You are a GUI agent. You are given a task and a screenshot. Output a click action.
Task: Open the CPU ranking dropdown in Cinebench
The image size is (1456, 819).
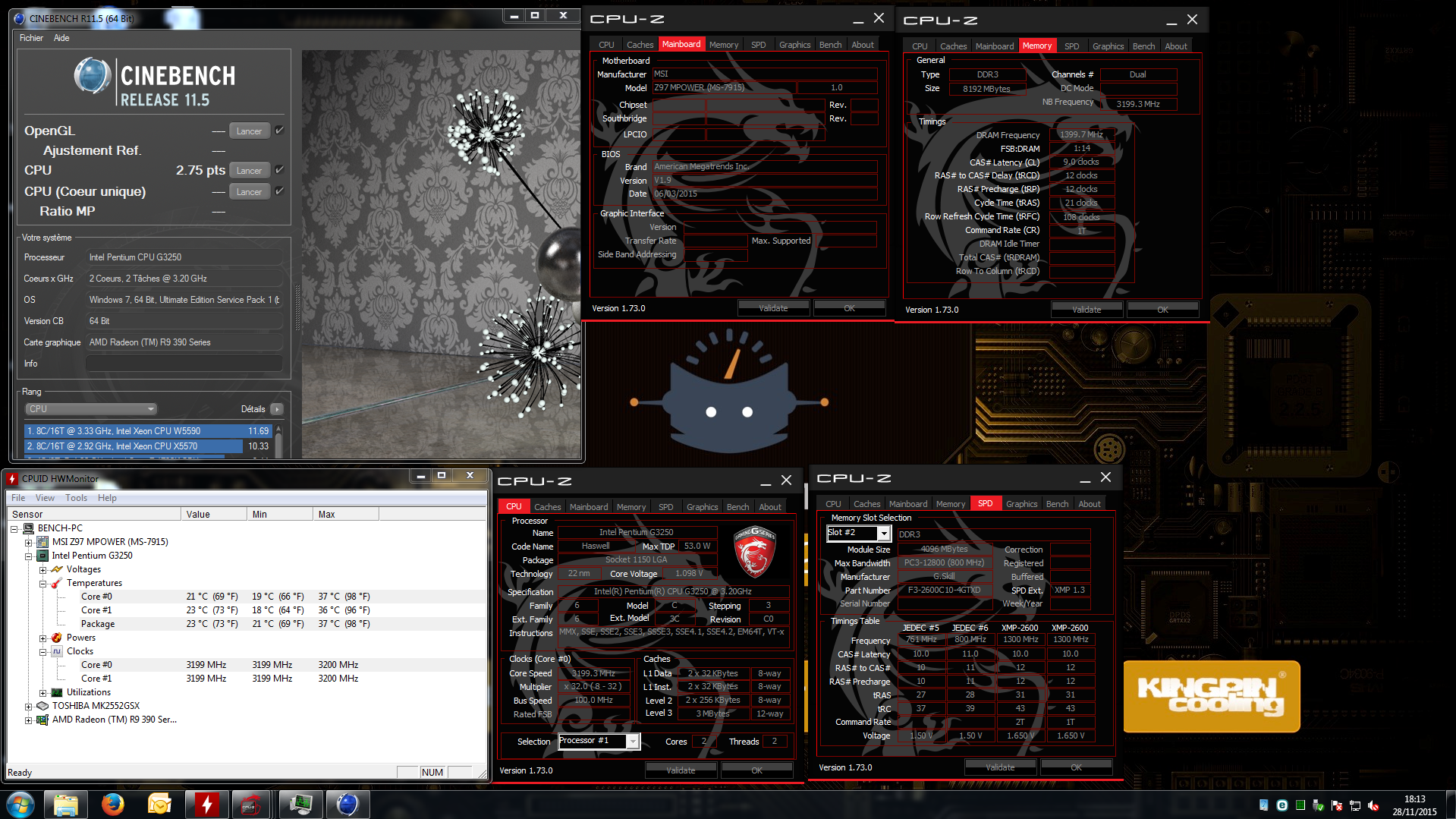point(91,409)
